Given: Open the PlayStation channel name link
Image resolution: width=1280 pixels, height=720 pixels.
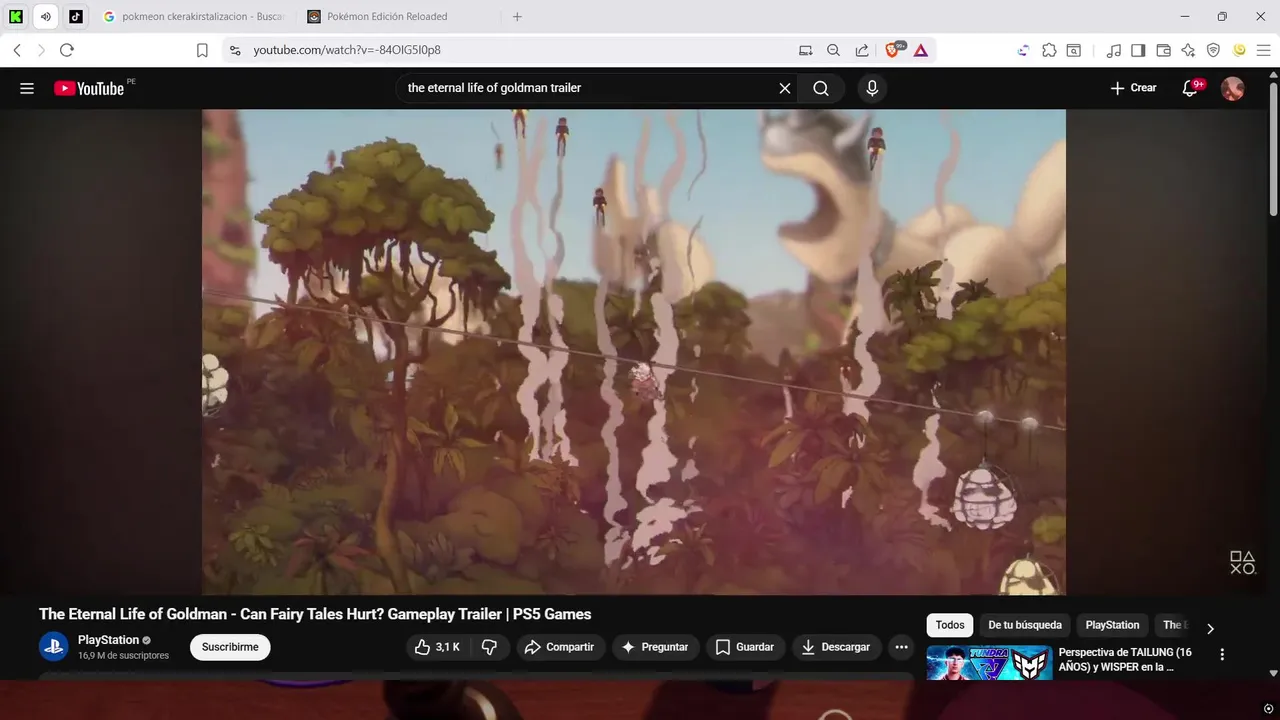Looking at the screenshot, I should (x=108, y=640).
